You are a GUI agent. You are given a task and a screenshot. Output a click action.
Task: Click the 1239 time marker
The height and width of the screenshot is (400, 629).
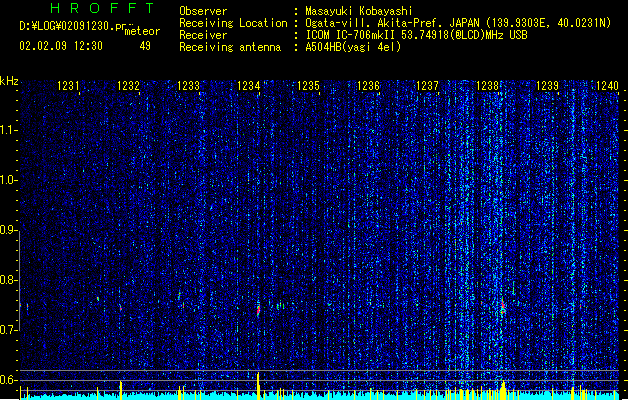(x=547, y=86)
